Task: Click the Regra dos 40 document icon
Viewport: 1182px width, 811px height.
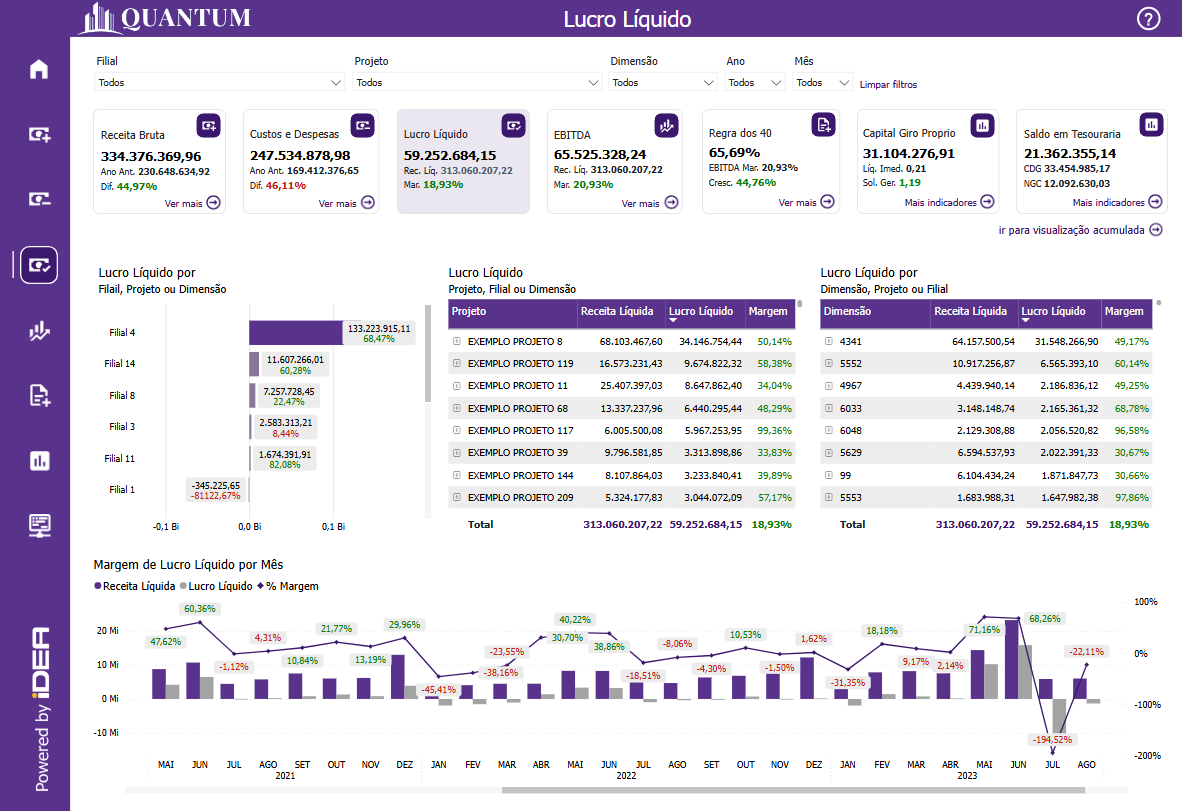Action: click(x=823, y=125)
